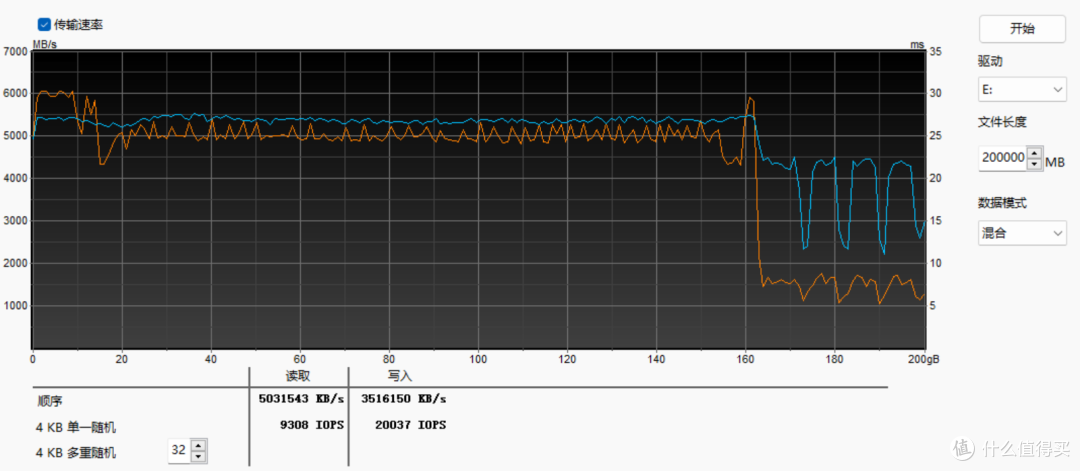Select the 4 KB 多重随机 row label
Screen dimensions: 1080x471
[76, 452]
